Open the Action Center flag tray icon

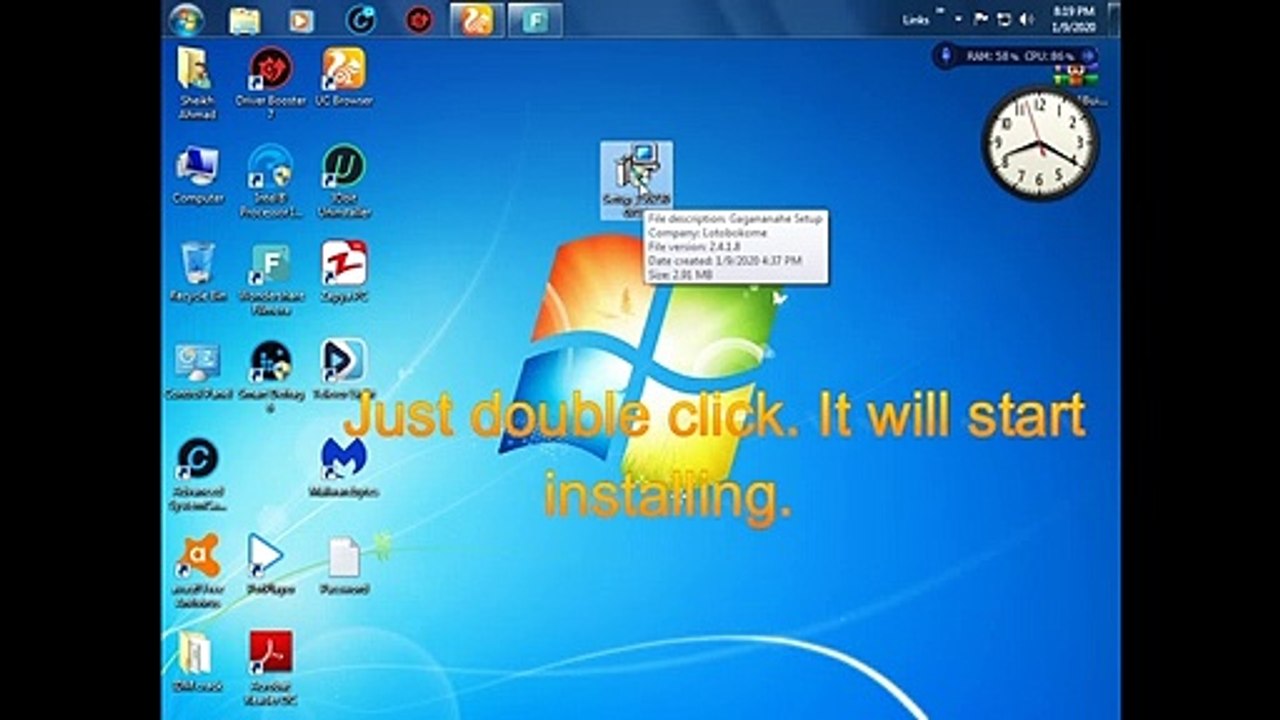[980, 19]
